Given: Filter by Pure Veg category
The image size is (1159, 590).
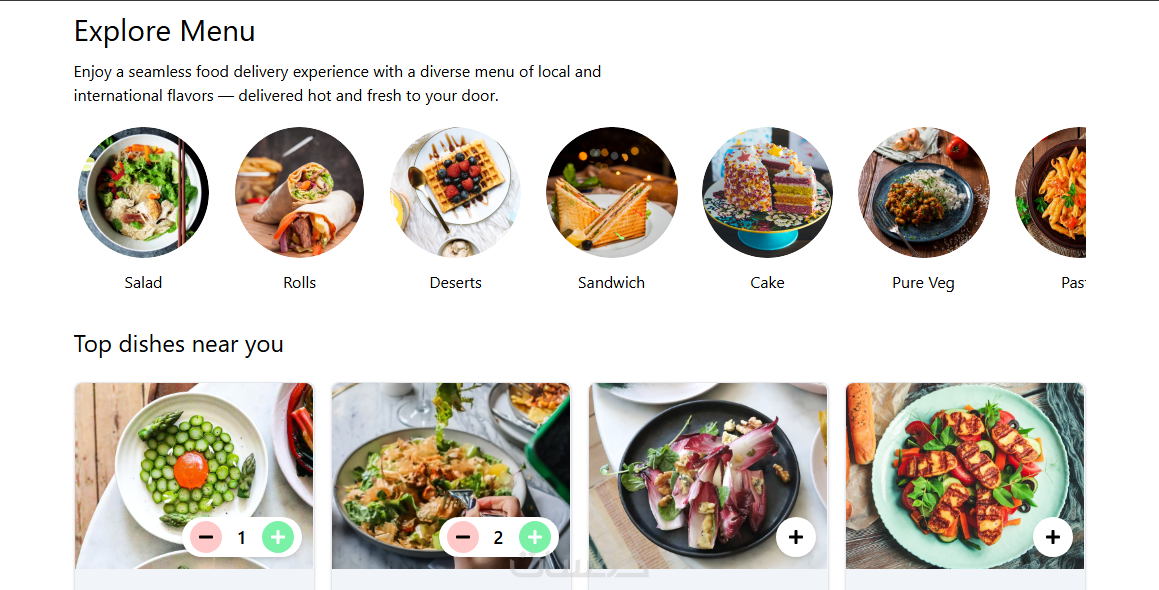Looking at the screenshot, I should point(923,193).
